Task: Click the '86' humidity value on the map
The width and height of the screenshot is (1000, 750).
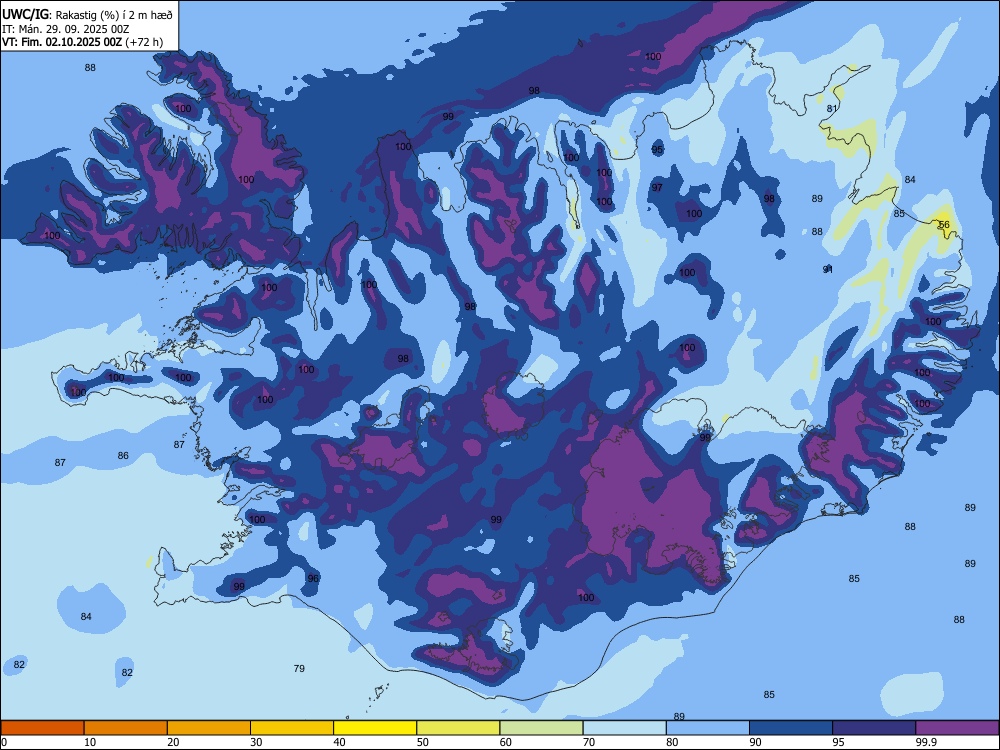Action: tap(123, 455)
